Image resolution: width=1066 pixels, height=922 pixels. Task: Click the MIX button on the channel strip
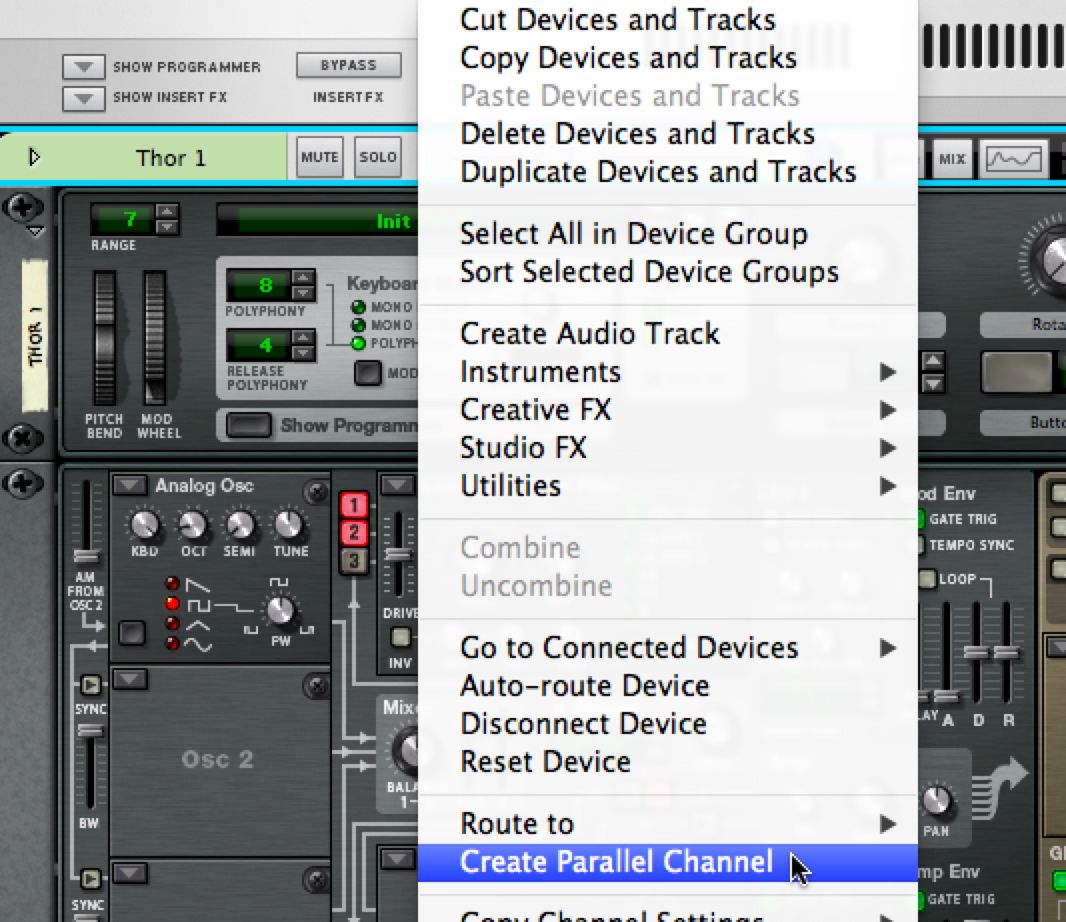click(952, 159)
